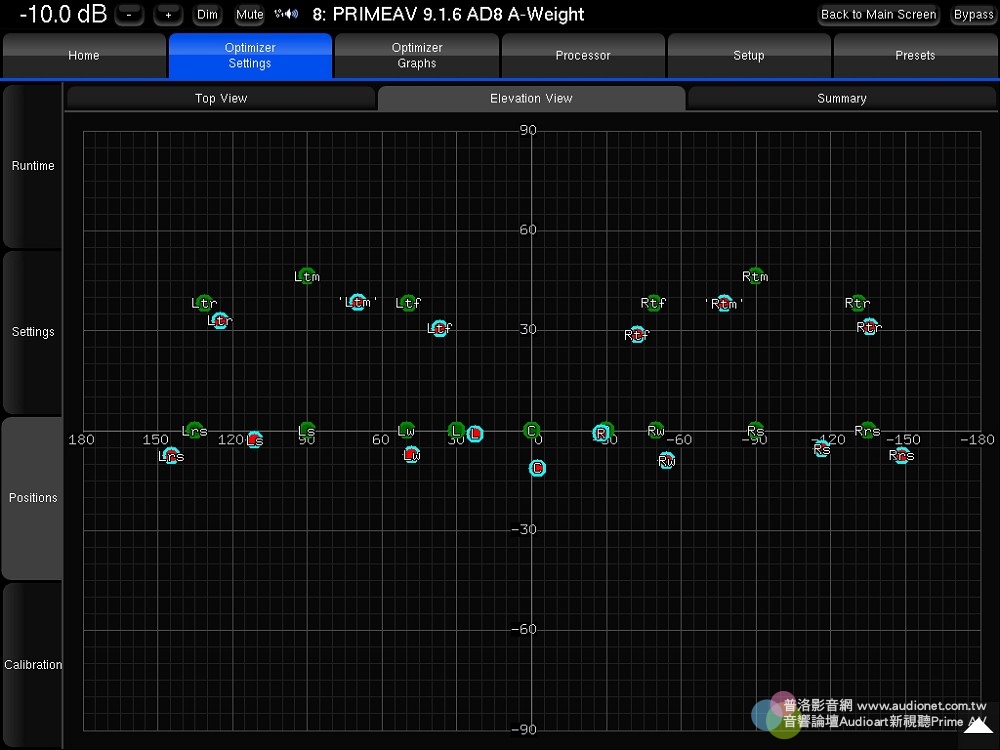Open the Calibration side panel
1000x750 pixels.
(33, 665)
